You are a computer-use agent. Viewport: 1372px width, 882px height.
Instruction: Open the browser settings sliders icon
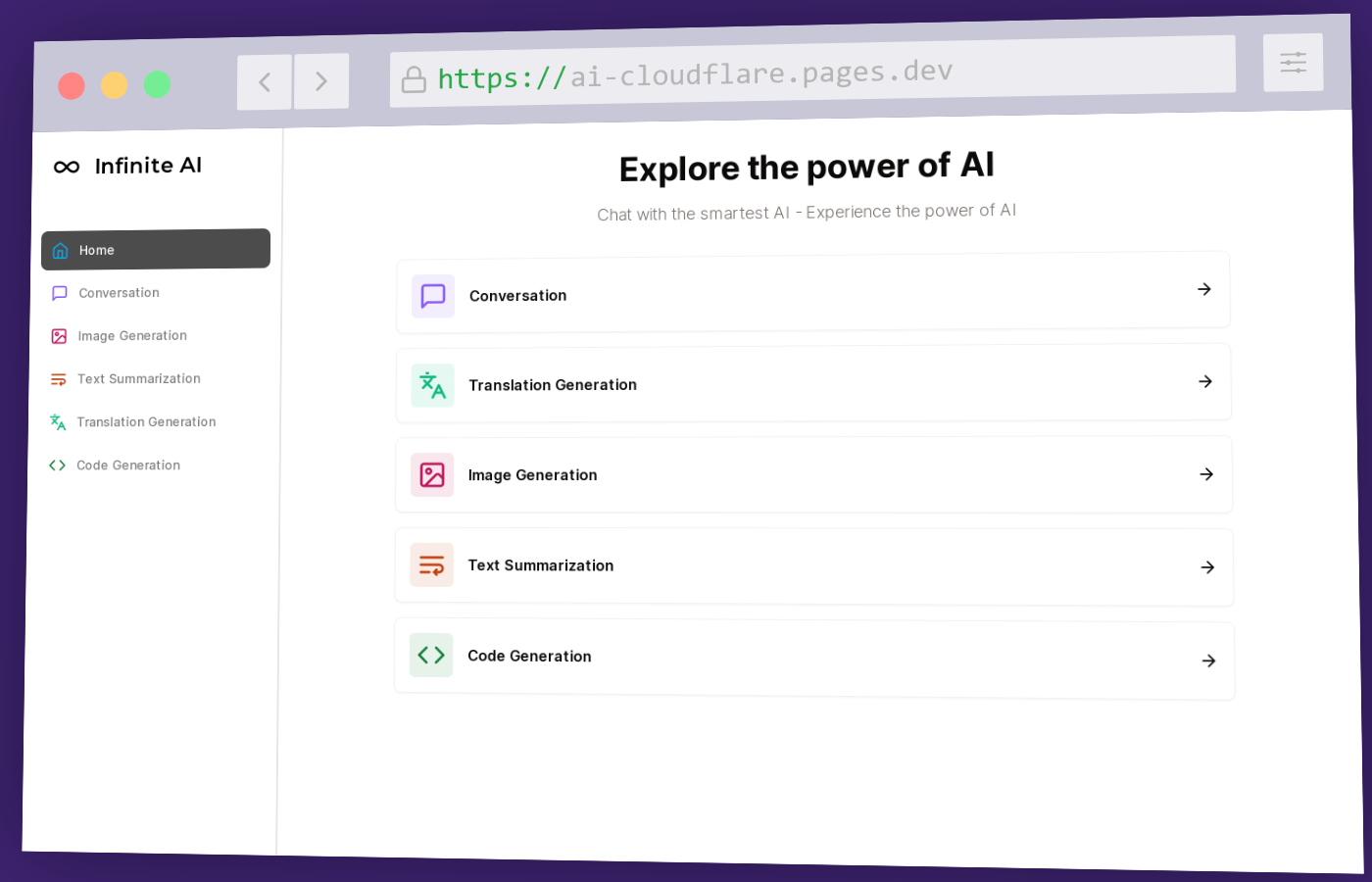[x=1293, y=62]
